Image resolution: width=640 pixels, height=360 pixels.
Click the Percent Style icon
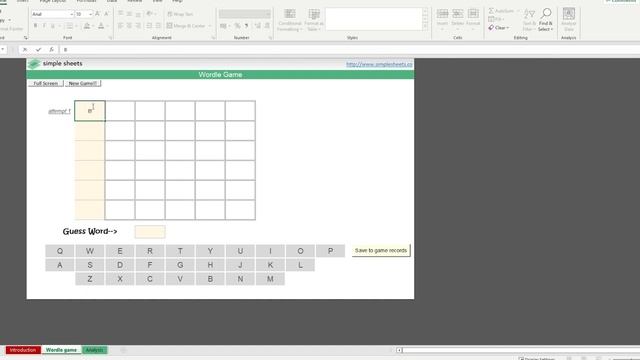237,26
